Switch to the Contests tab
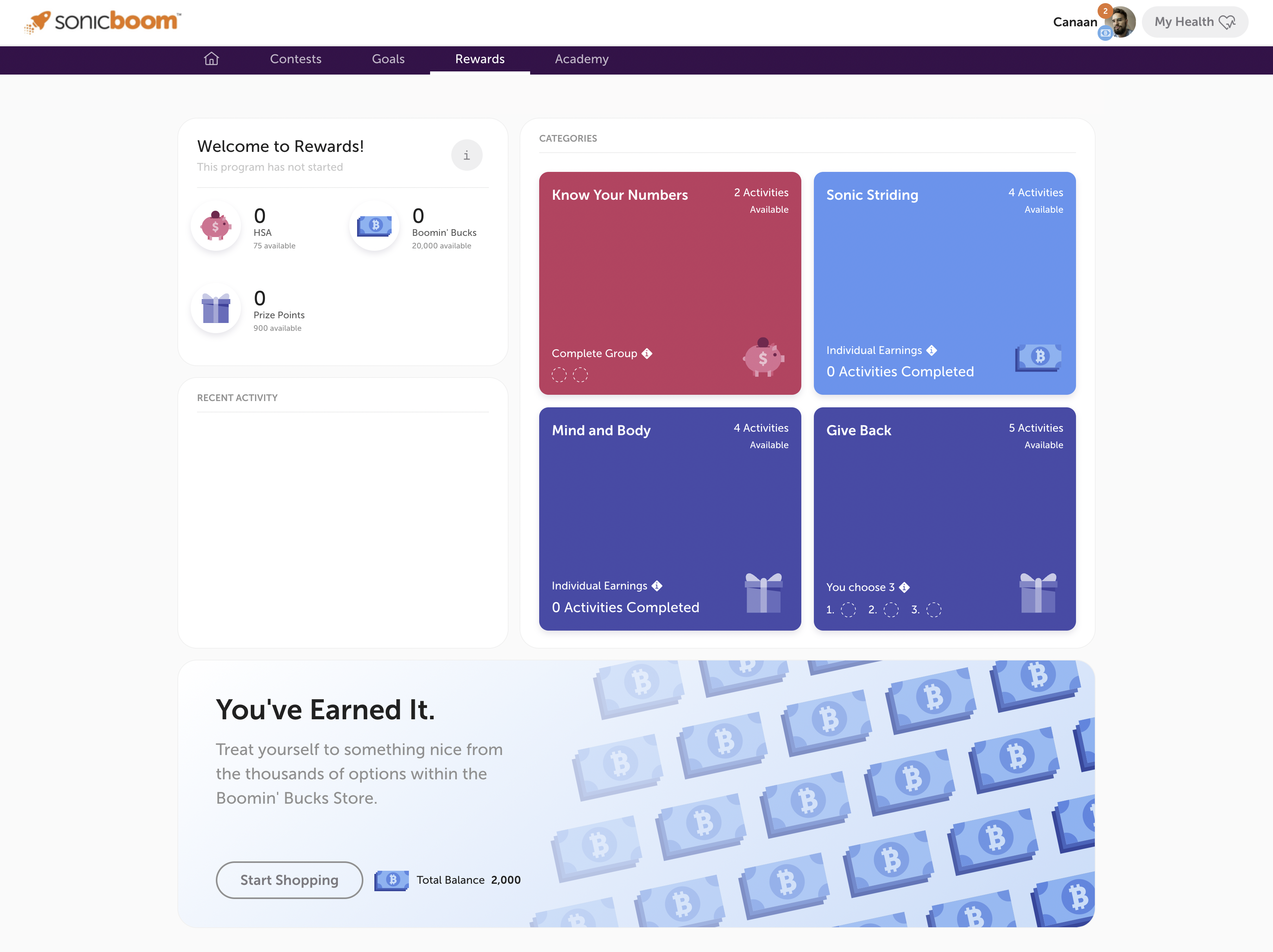The height and width of the screenshot is (952, 1273). click(295, 59)
